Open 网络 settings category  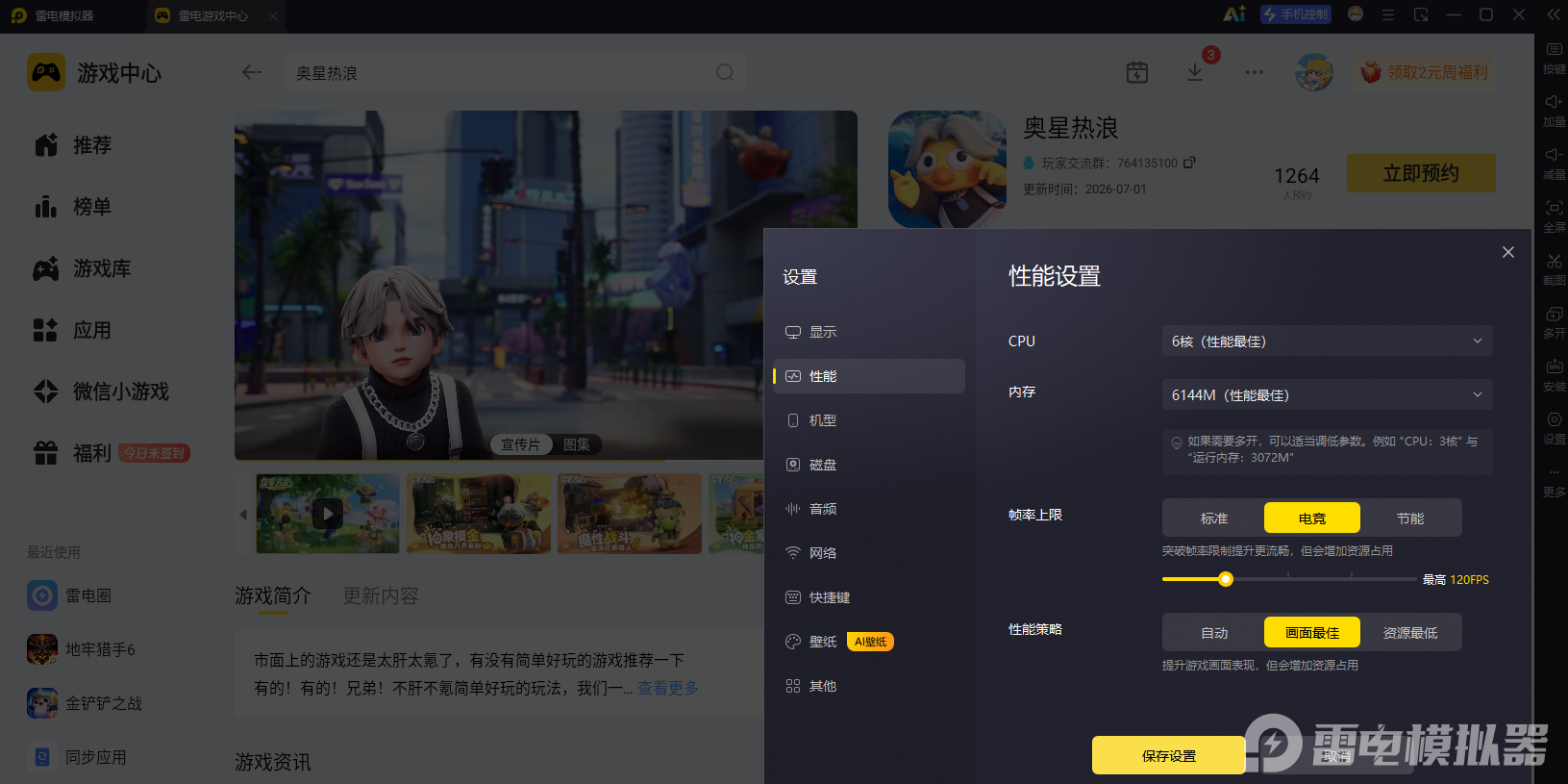(869, 553)
